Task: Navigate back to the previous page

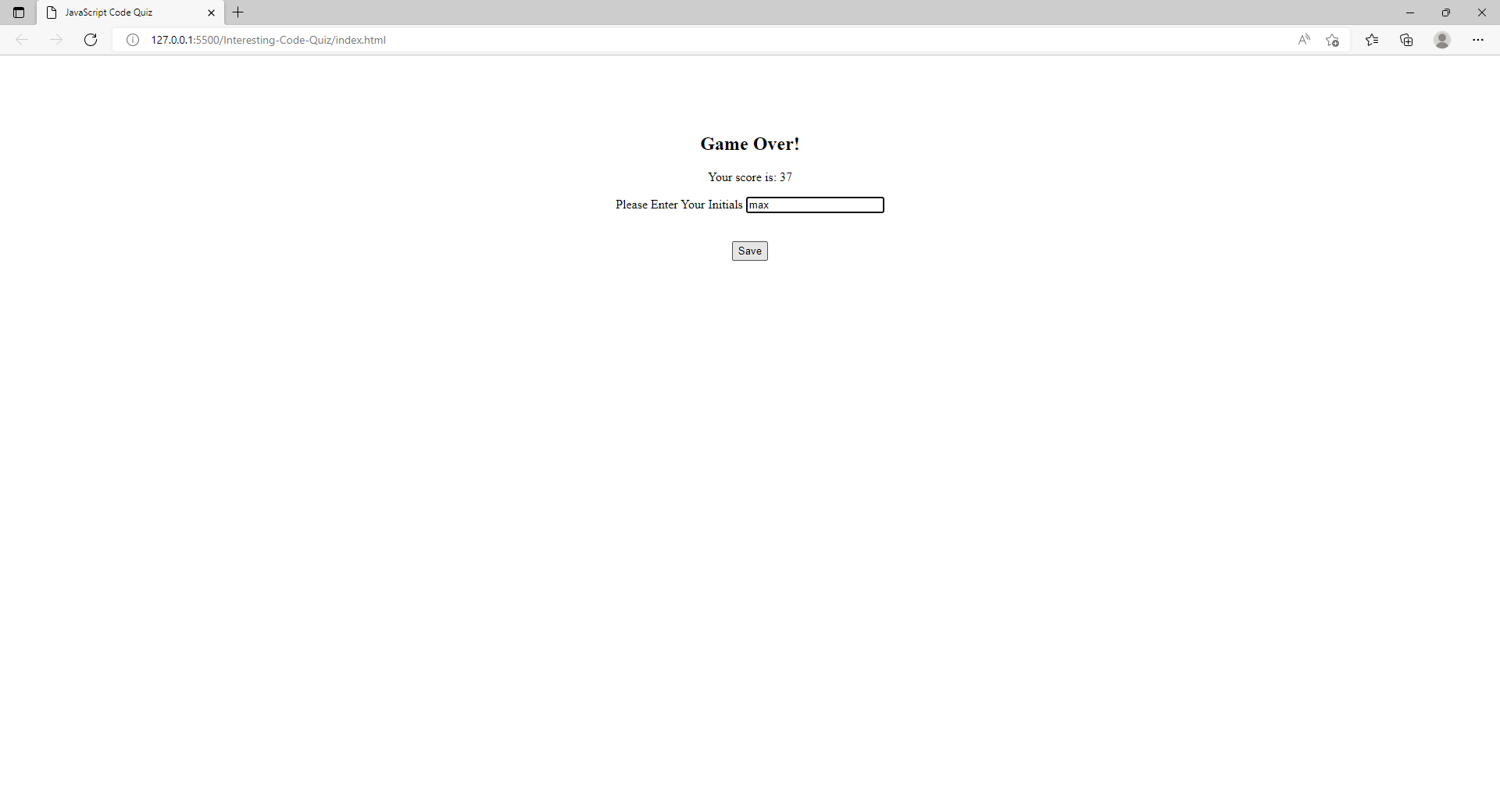Action: pyautogui.click(x=22, y=40)
